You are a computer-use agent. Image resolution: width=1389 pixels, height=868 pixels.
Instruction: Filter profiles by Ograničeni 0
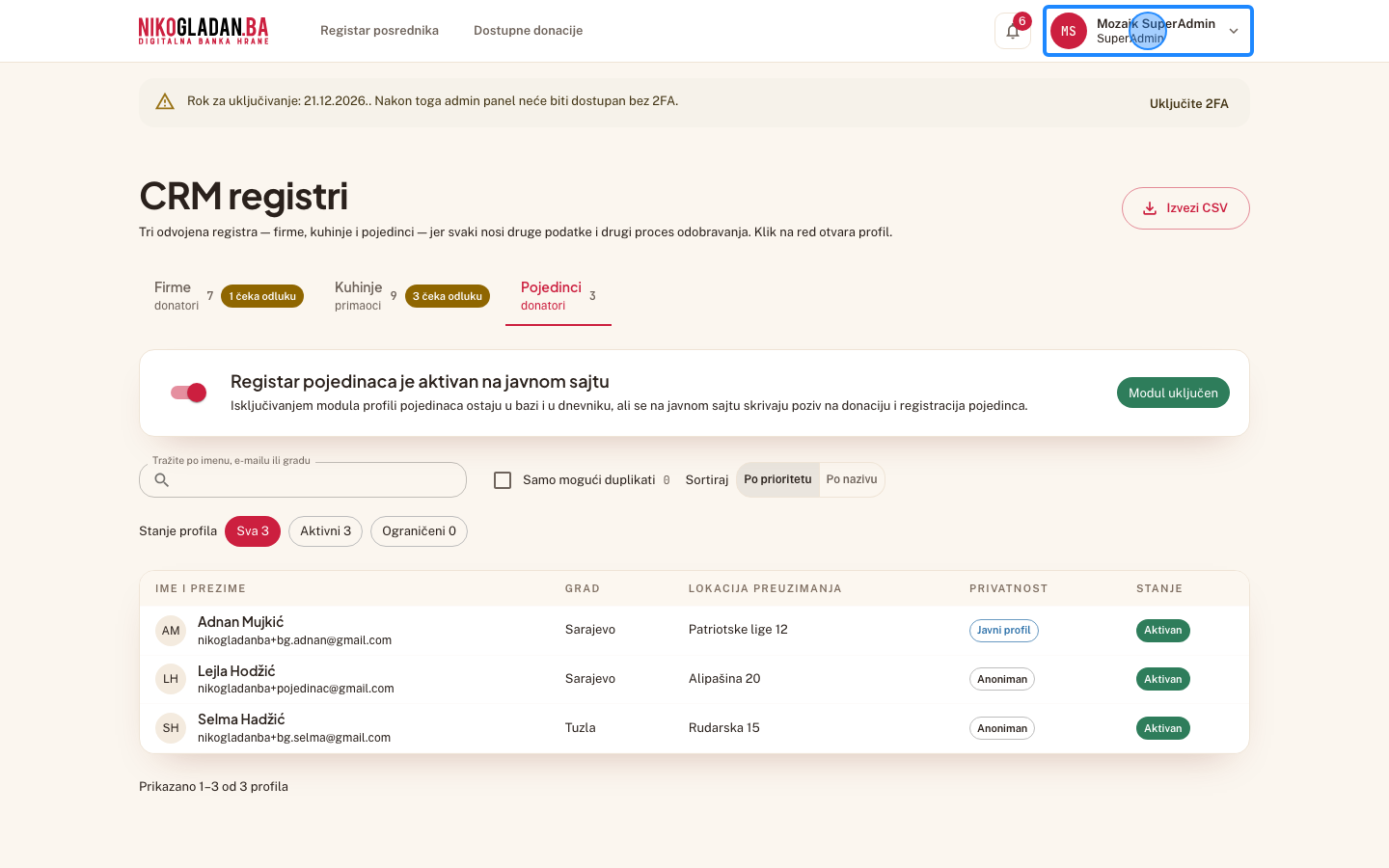coord(419,531)
